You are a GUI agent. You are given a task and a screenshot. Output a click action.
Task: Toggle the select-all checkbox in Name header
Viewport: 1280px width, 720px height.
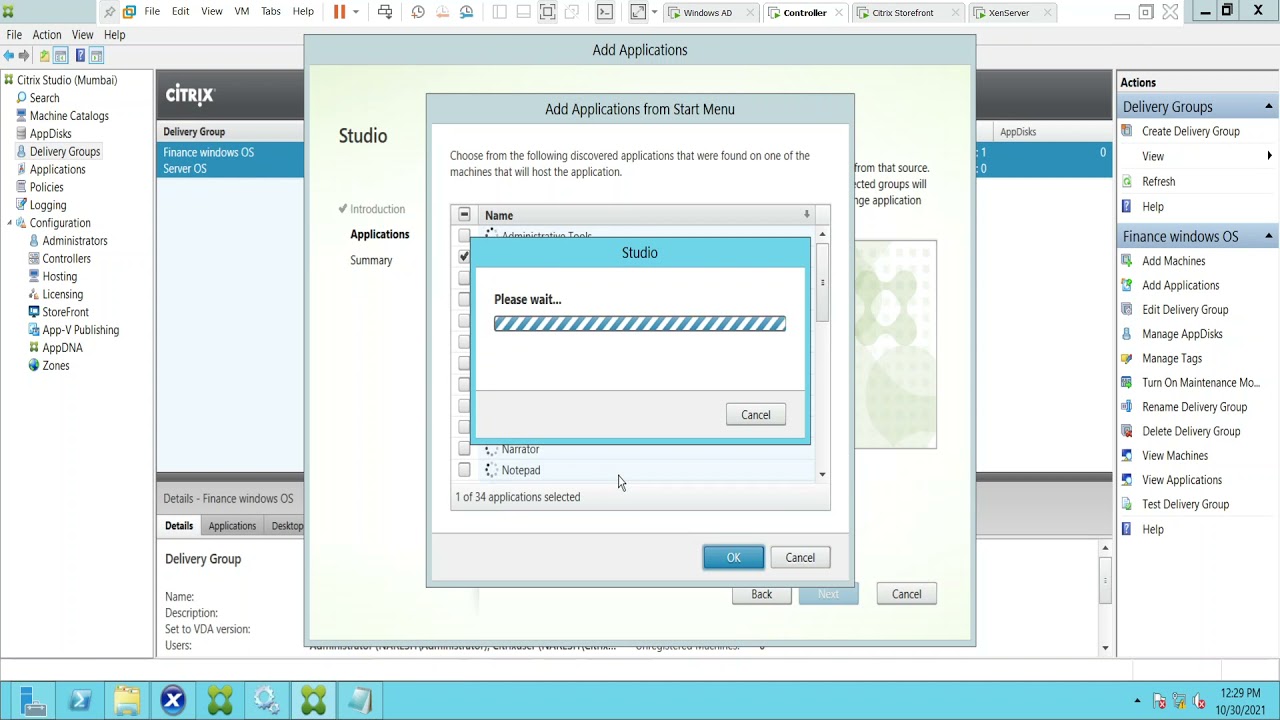pos(464,215)
